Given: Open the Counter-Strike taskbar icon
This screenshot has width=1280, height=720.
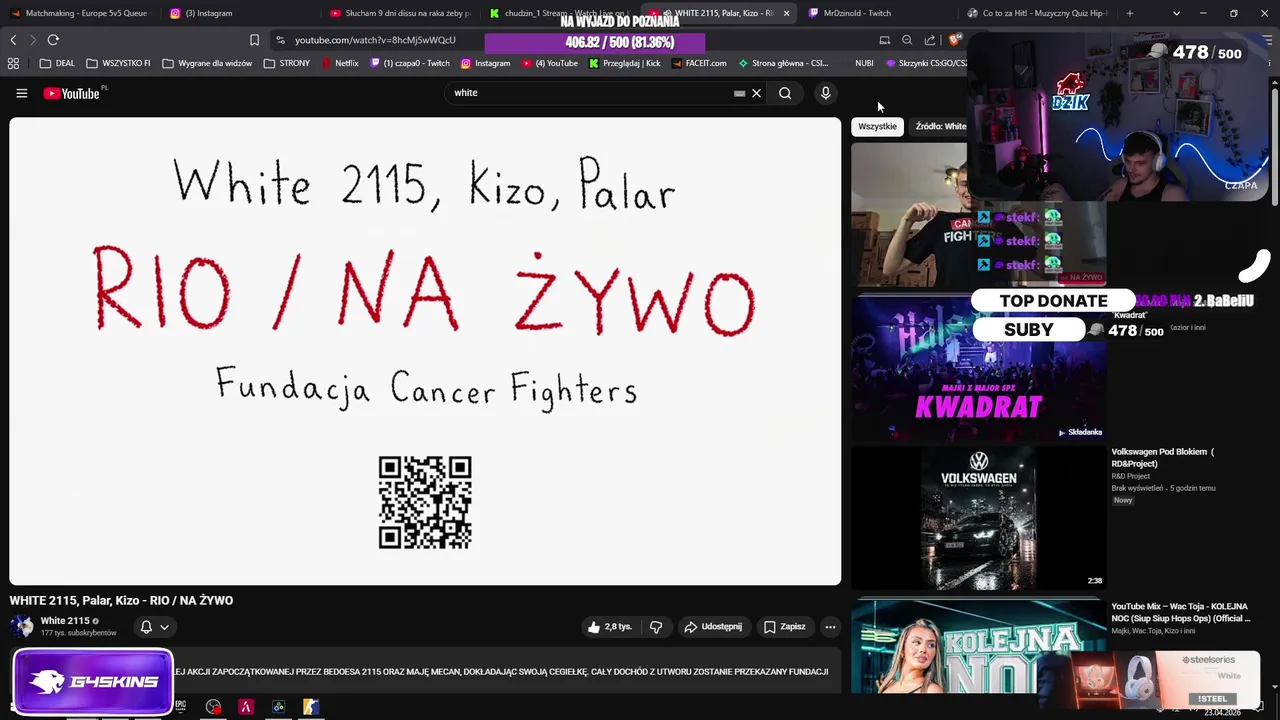Looking at the screenshot, I should click(x=311, y=707).
